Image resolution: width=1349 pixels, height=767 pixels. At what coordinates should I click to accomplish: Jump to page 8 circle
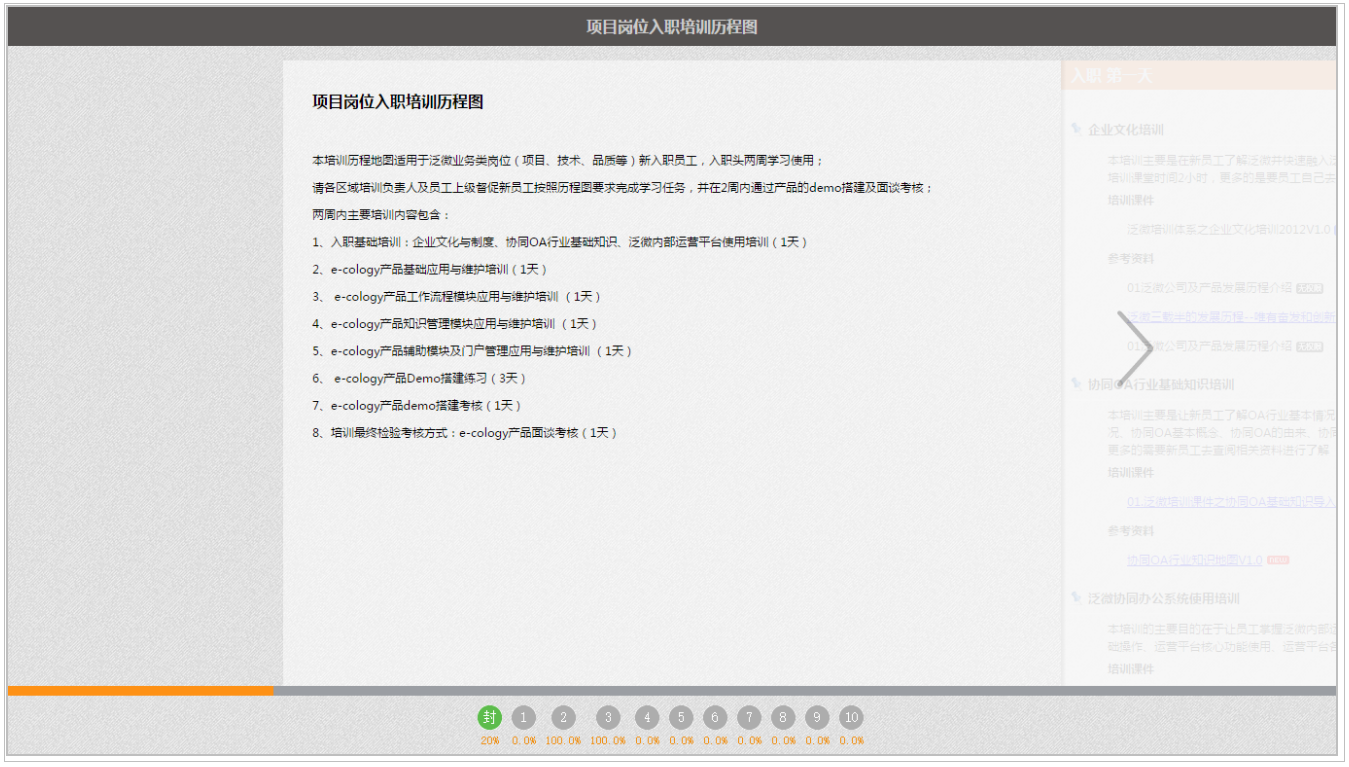pyautogui.click(x=783, y=717)
